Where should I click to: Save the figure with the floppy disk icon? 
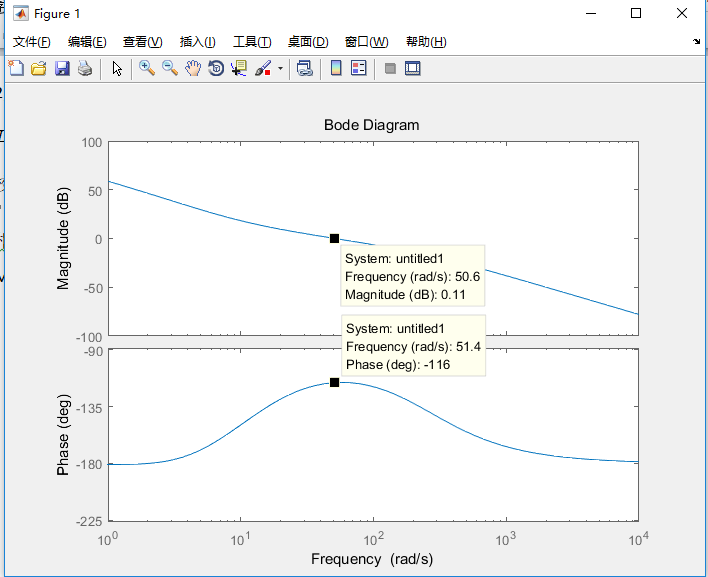62,69
